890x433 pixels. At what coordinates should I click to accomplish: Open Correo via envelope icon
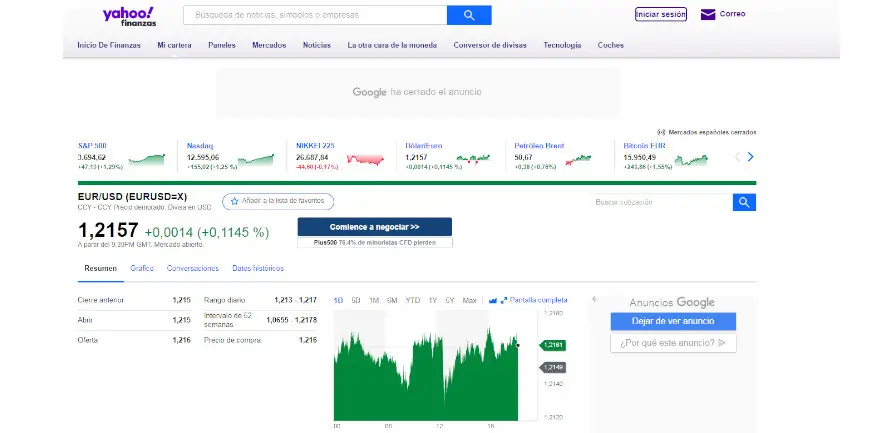[708, 14]
